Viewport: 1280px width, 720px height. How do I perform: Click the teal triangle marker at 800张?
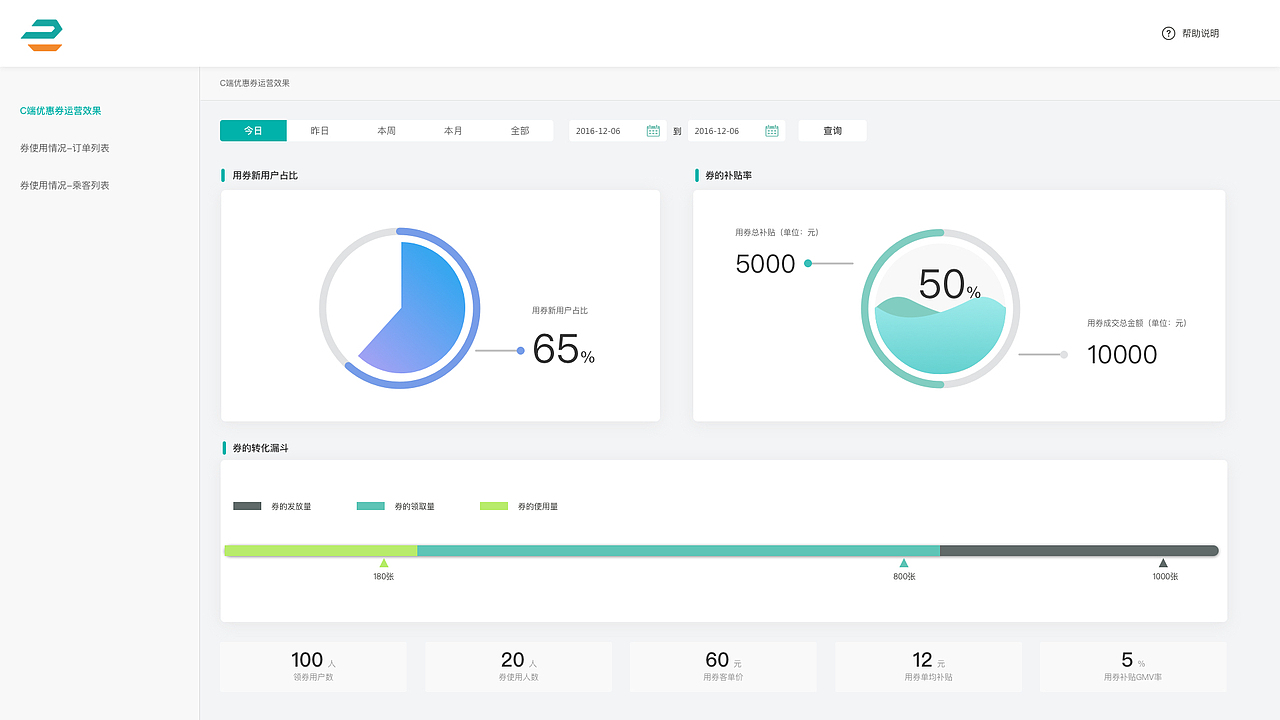tap(904, 563)
